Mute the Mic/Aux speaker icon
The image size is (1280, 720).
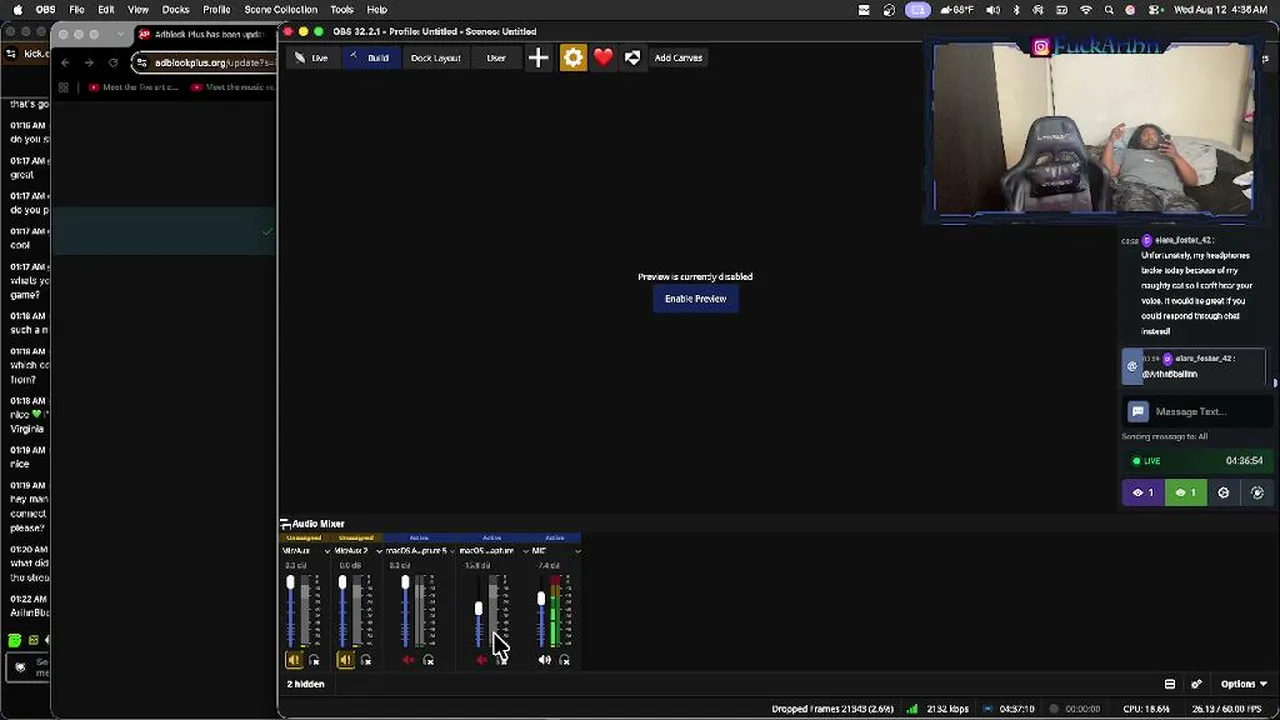point(294,660)
